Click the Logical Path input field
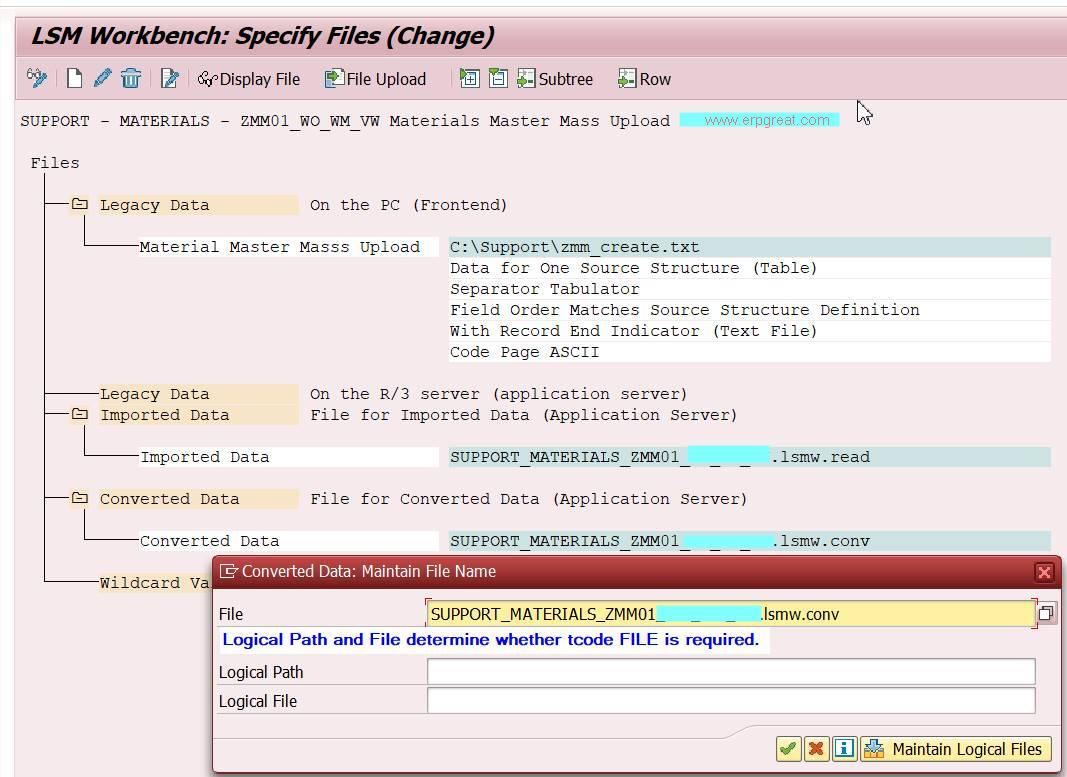Screen dimensions: 1067x777 coord(731,672)
